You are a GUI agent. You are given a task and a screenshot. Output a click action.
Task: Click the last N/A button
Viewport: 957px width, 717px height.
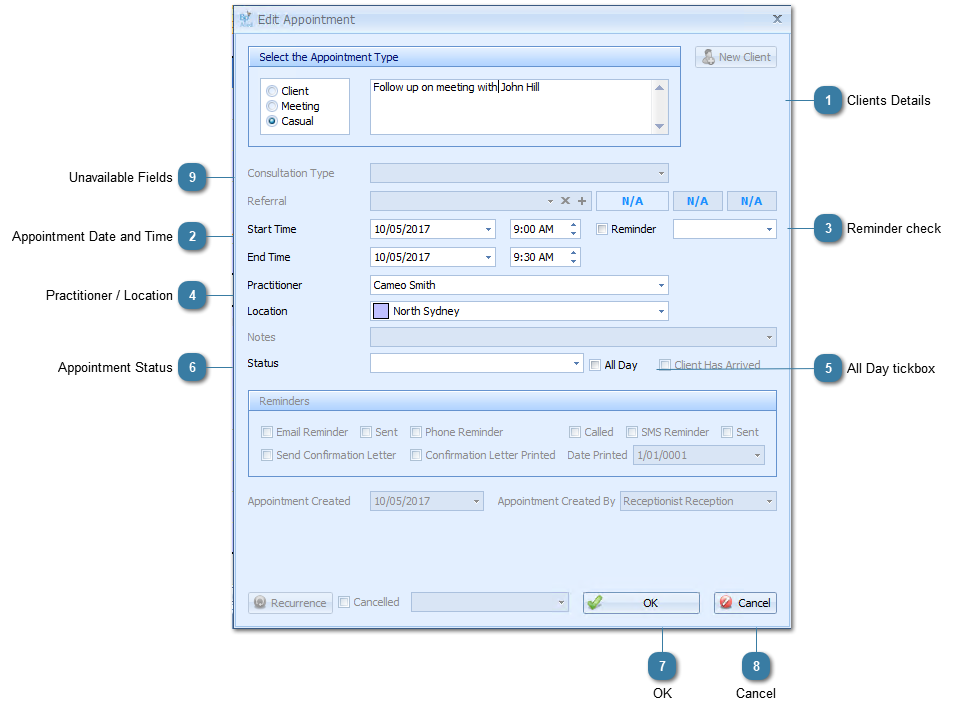(x=751, y=201)
